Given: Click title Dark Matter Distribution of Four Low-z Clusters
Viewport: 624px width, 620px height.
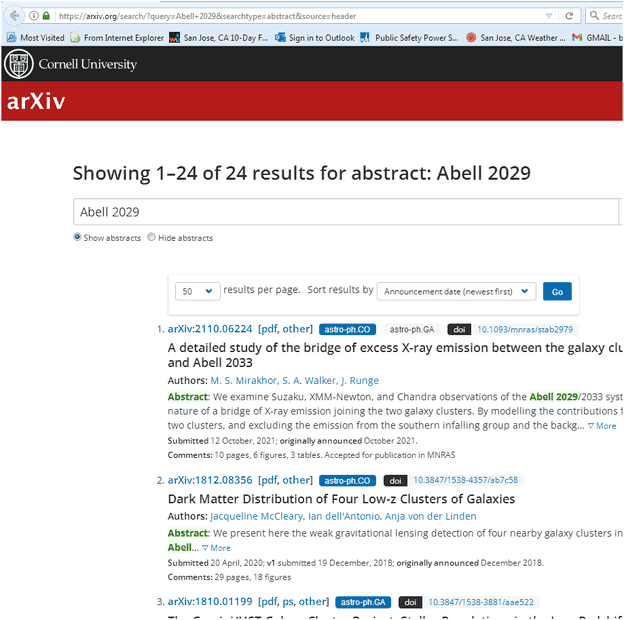Looking at the screenshot, I should click(x=341, y=499).
